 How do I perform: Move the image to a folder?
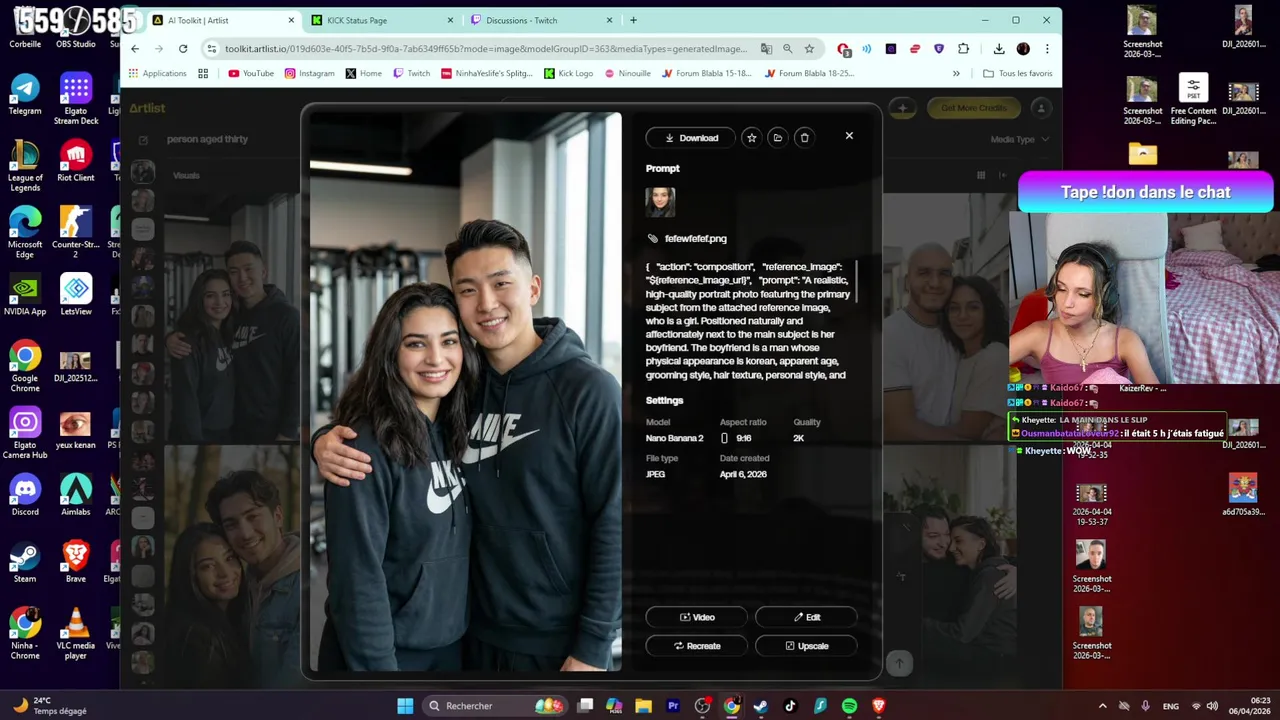[777, 138]
